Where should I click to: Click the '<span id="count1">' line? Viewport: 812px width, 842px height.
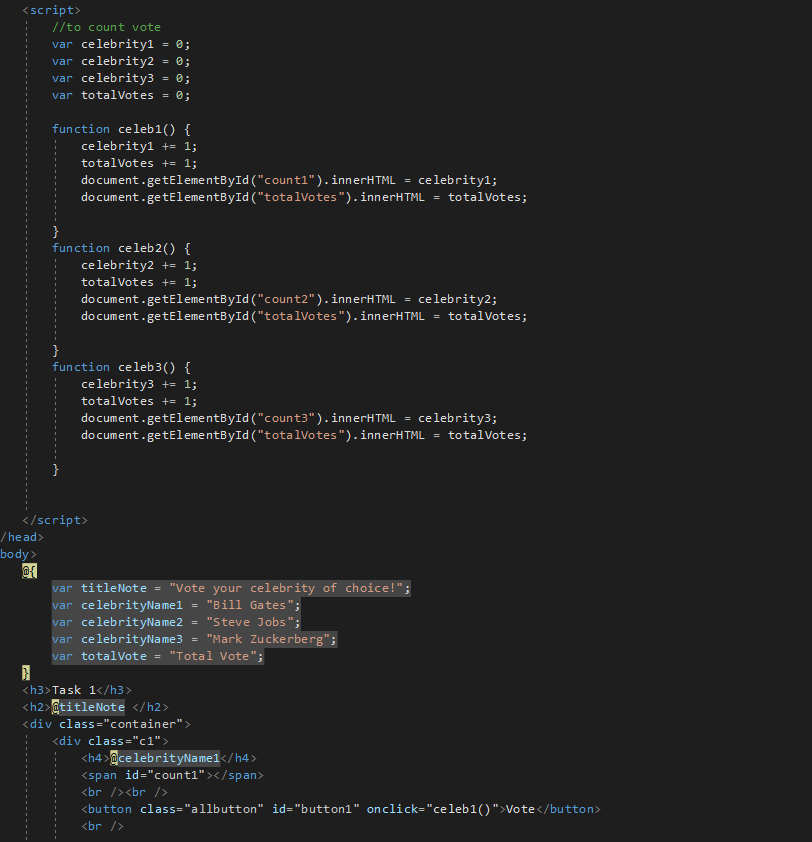coord(172,775)
